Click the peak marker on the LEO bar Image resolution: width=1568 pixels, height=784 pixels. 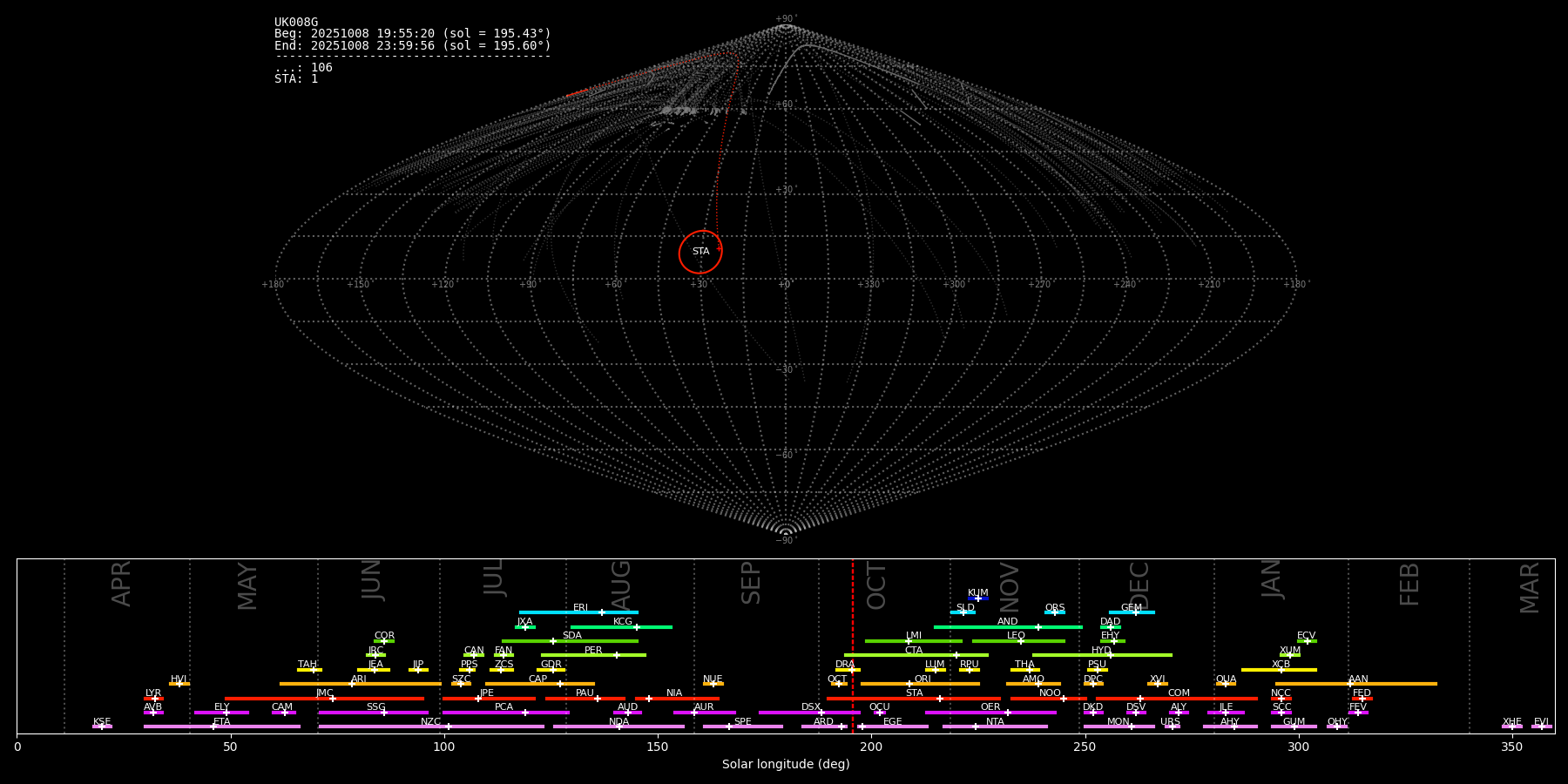1021,641
